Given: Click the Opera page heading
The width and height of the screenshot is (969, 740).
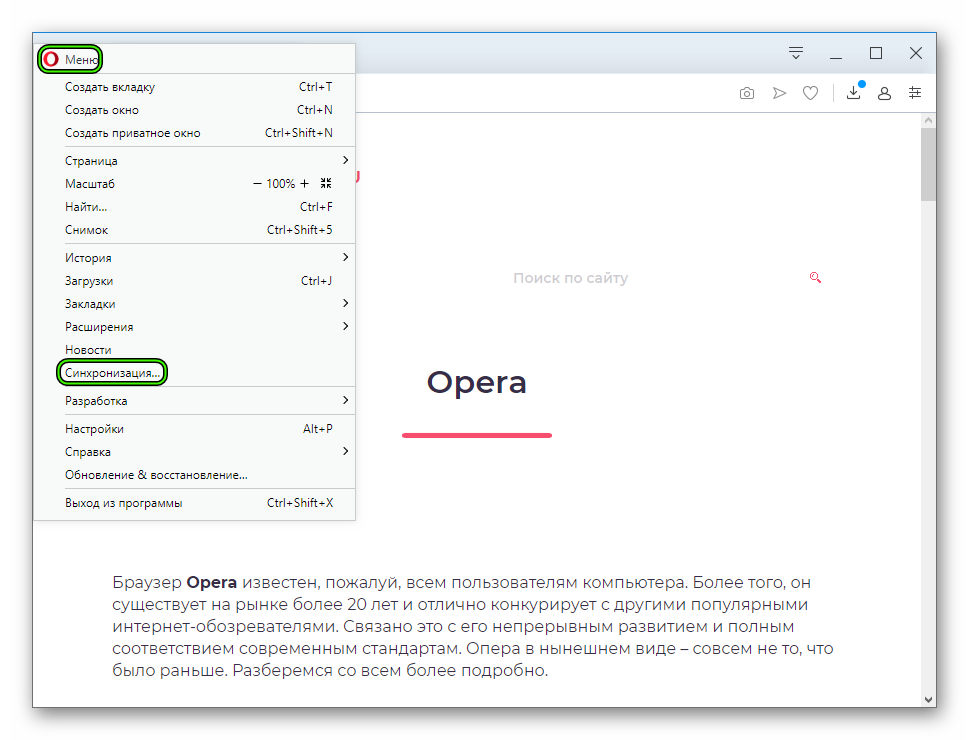Looking at the screenshot, I should point(476,383).
